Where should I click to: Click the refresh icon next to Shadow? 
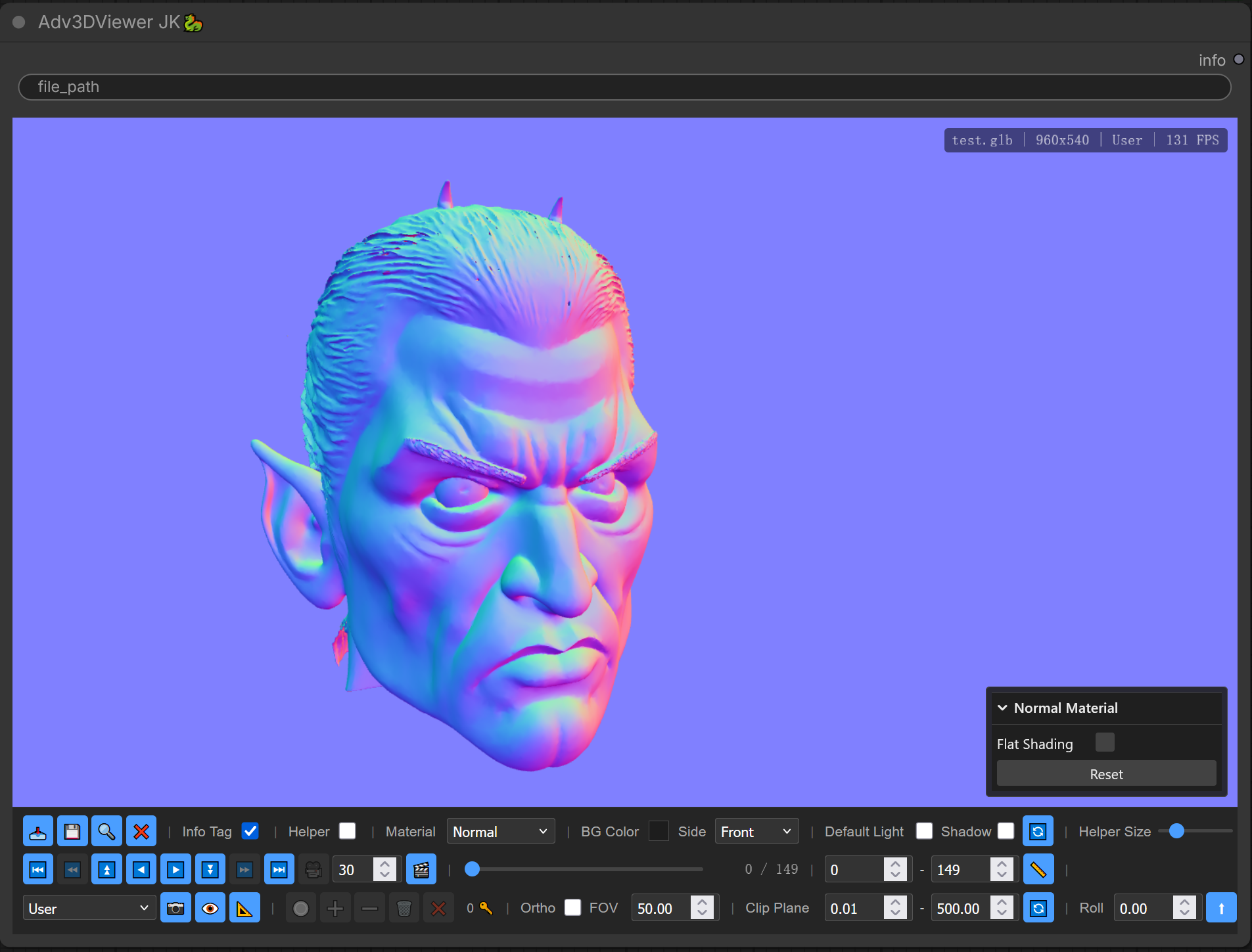1038,832
